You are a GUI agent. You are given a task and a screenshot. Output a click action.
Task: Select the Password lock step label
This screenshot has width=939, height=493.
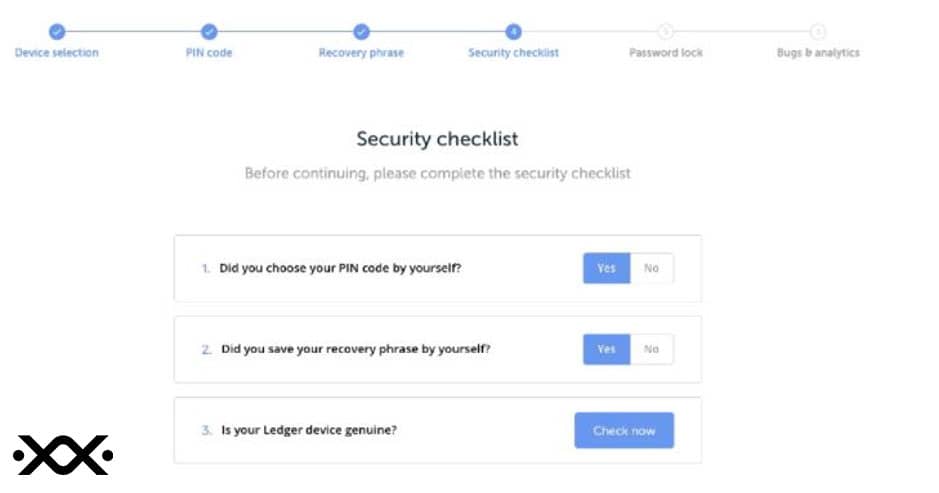666,53
